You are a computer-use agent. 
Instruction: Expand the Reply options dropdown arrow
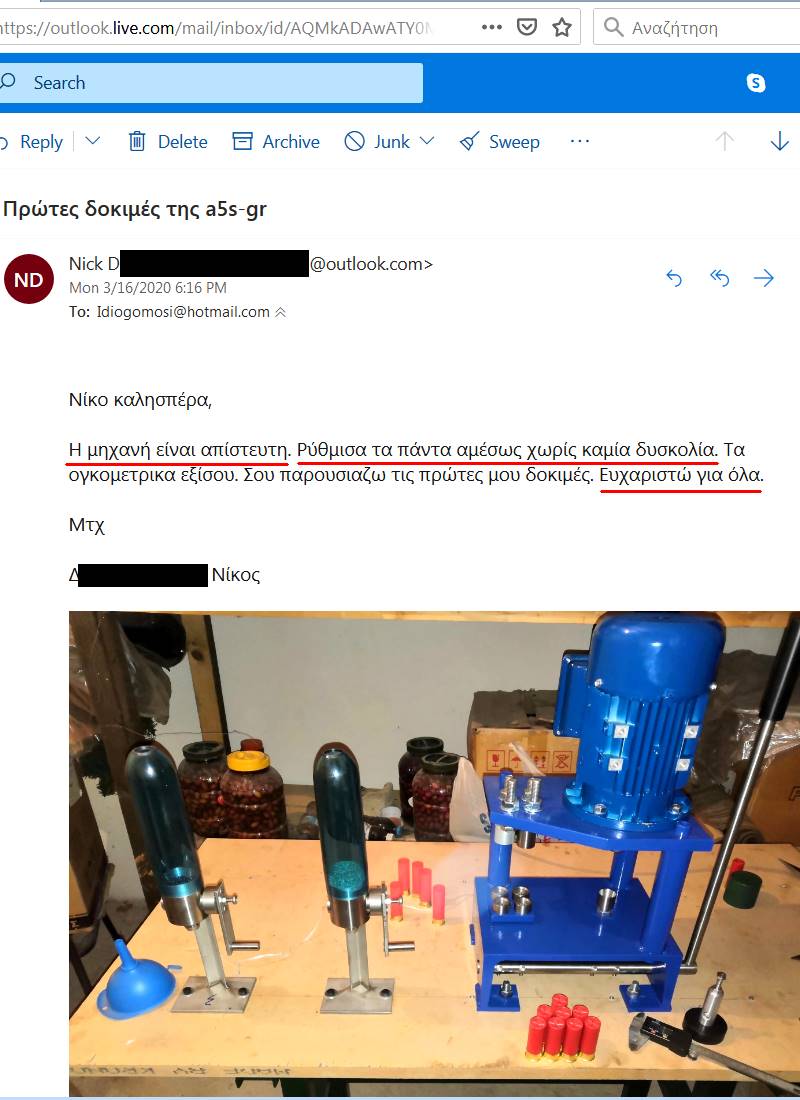coord(93,141)
